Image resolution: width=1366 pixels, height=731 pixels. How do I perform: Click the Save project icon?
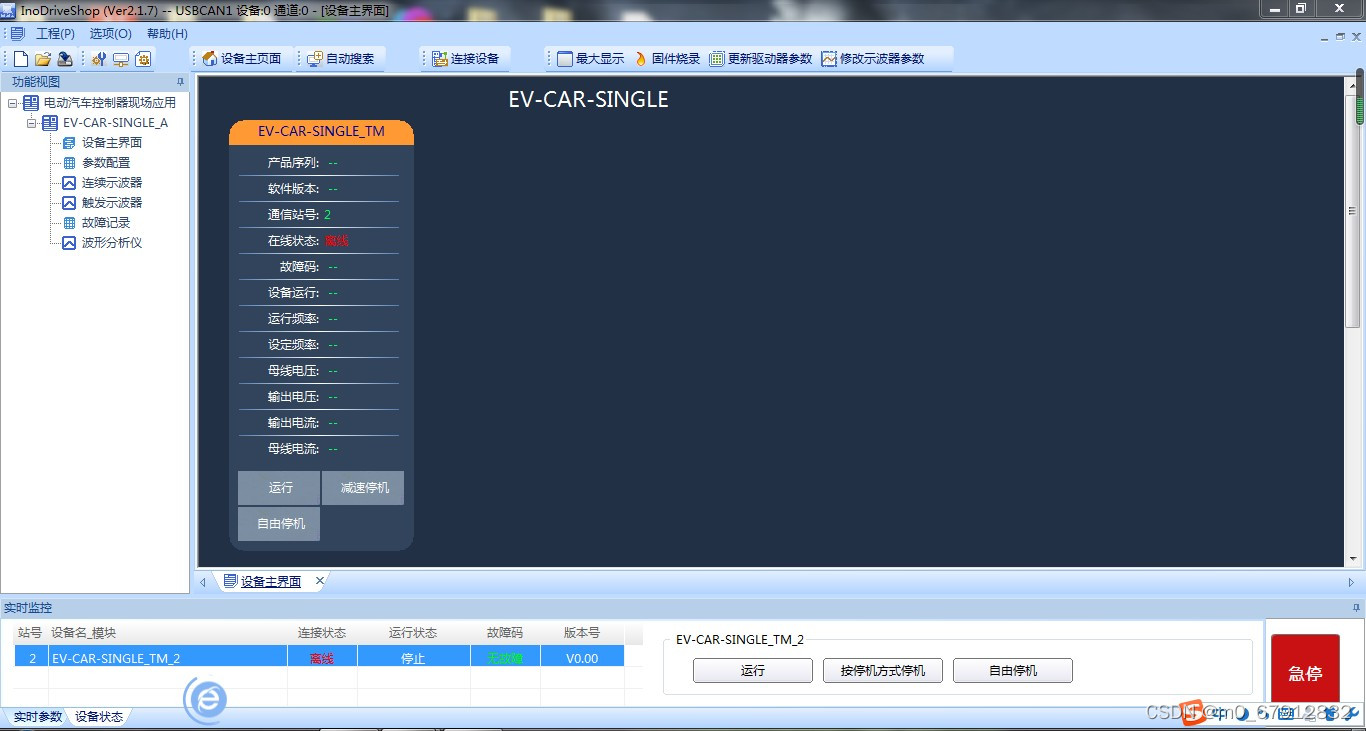(64, 59)
